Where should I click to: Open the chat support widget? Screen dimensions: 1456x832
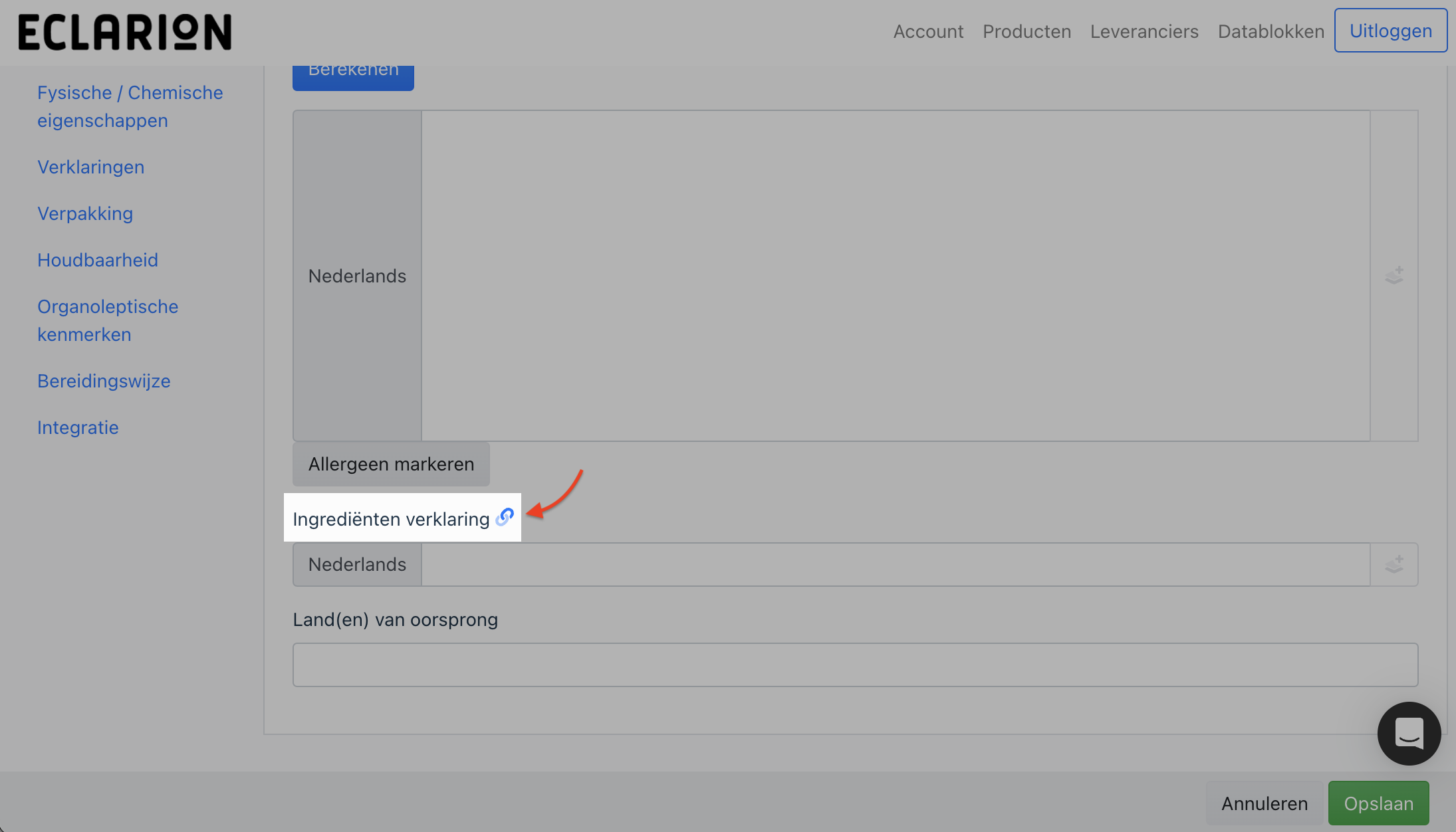coord(1409,733)
